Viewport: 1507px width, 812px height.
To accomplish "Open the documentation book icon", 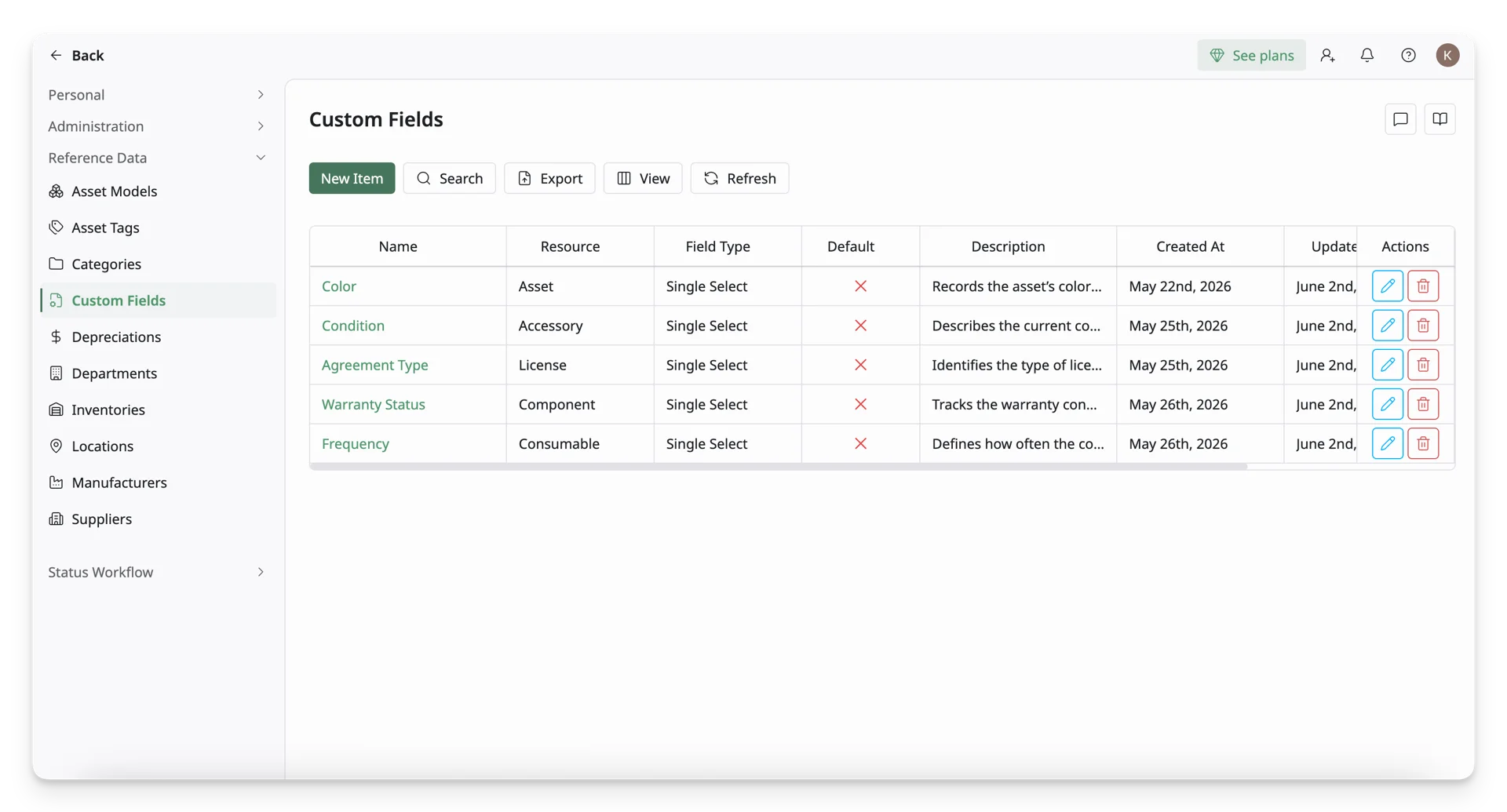I will point(1439,119).
